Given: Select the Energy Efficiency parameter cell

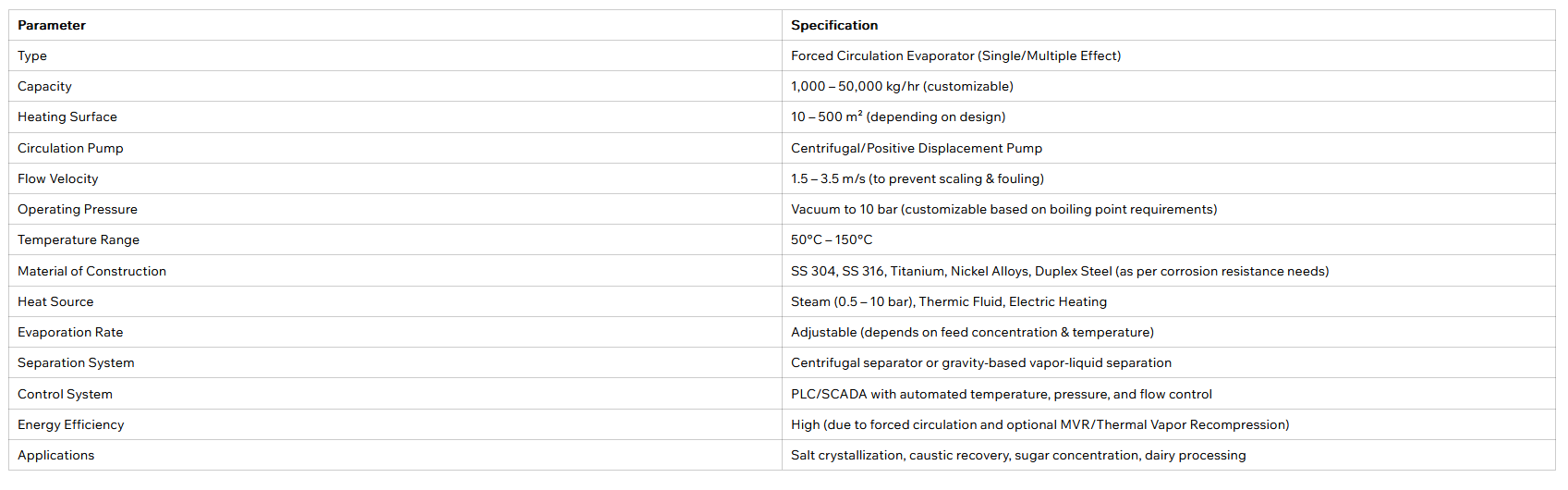Looking at the screenshot, I should point(70,424).
